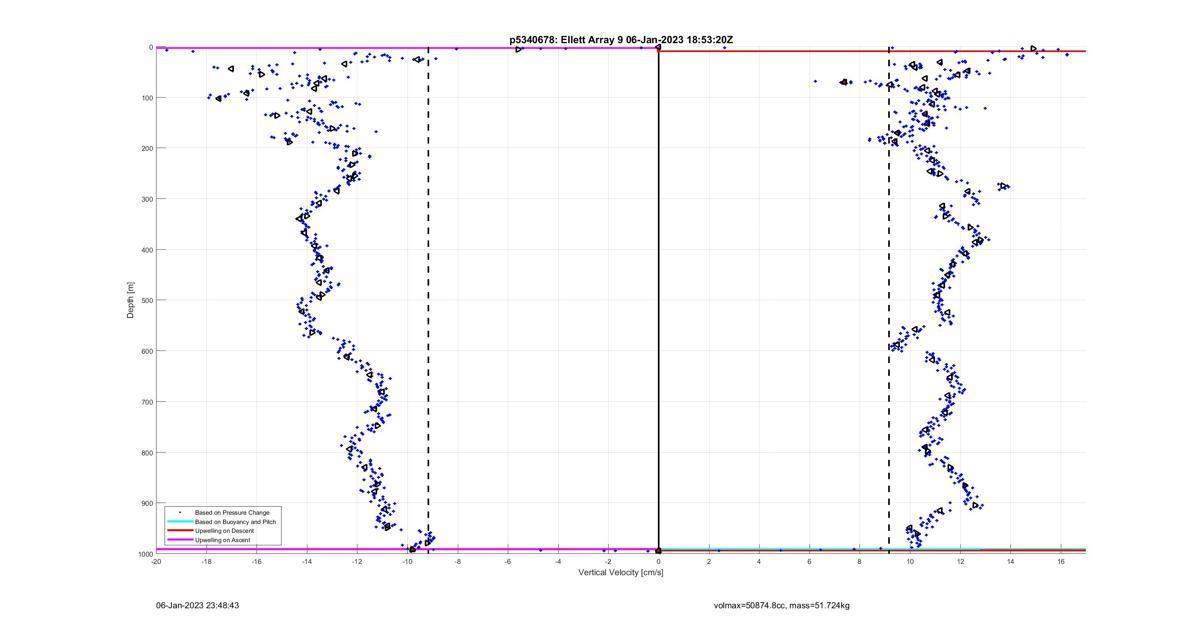The image size is (1200, 622).
Task: Click velocity axis tick label "-10"
Action: click(x=407, y=562)
